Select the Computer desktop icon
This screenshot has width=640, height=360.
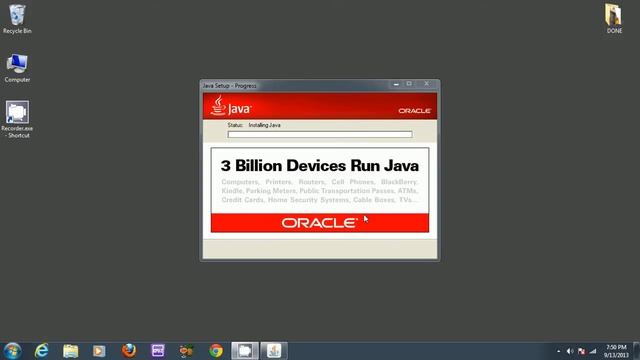tap(17, 68)
